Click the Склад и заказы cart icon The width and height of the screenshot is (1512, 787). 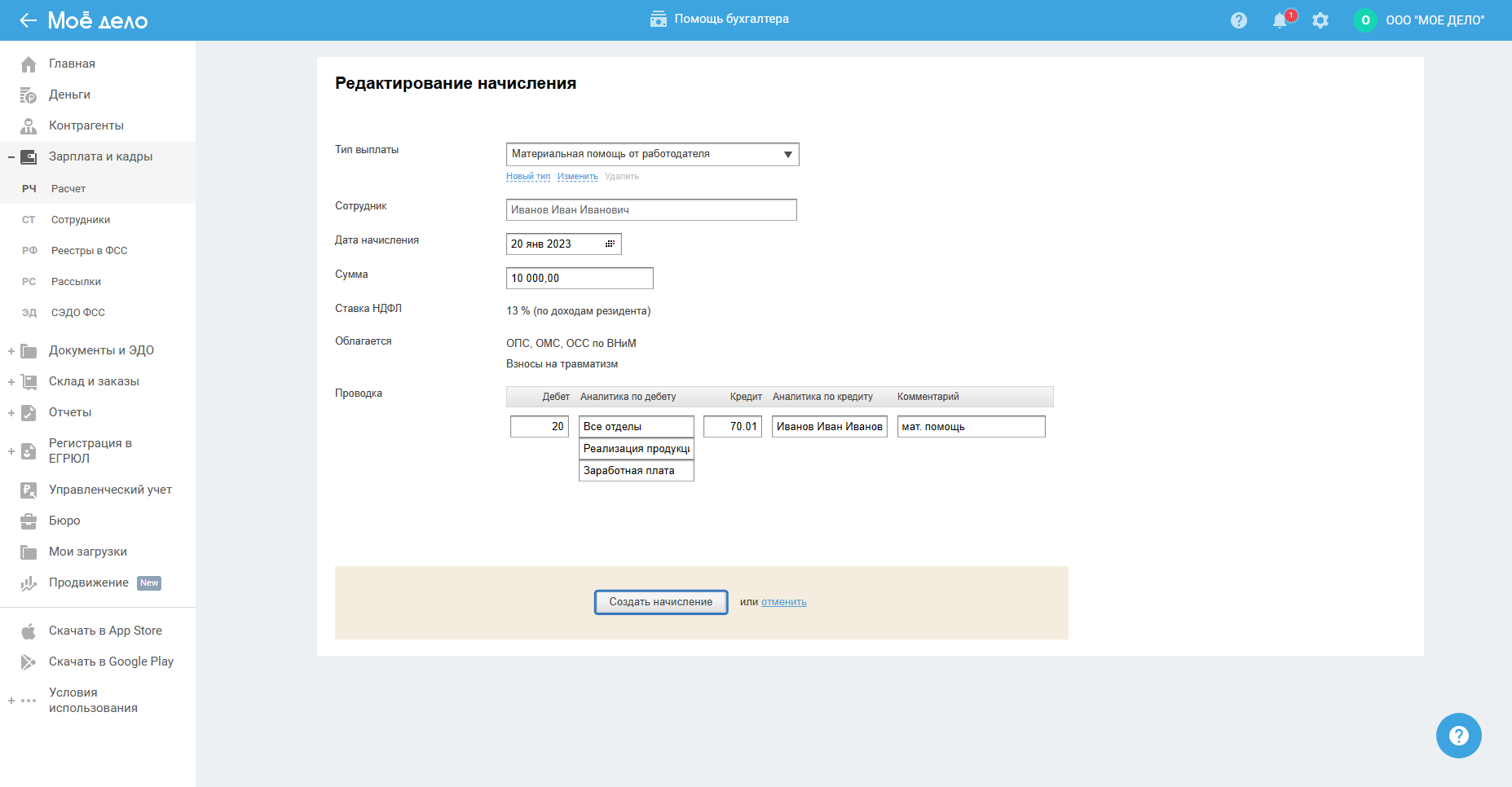pyautogui.click(x=29, y=381)
